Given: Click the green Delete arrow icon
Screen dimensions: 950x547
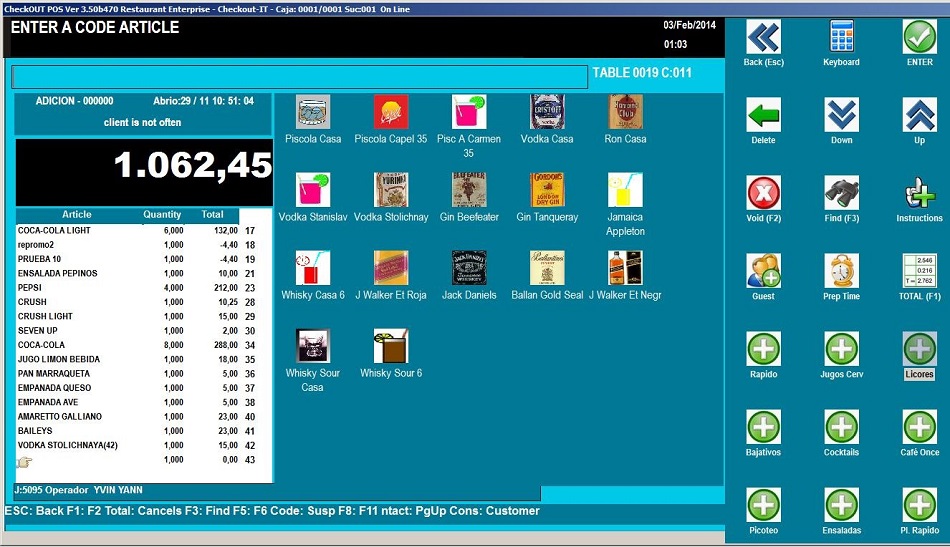Looking at the screenshot, I should (764, 115).
